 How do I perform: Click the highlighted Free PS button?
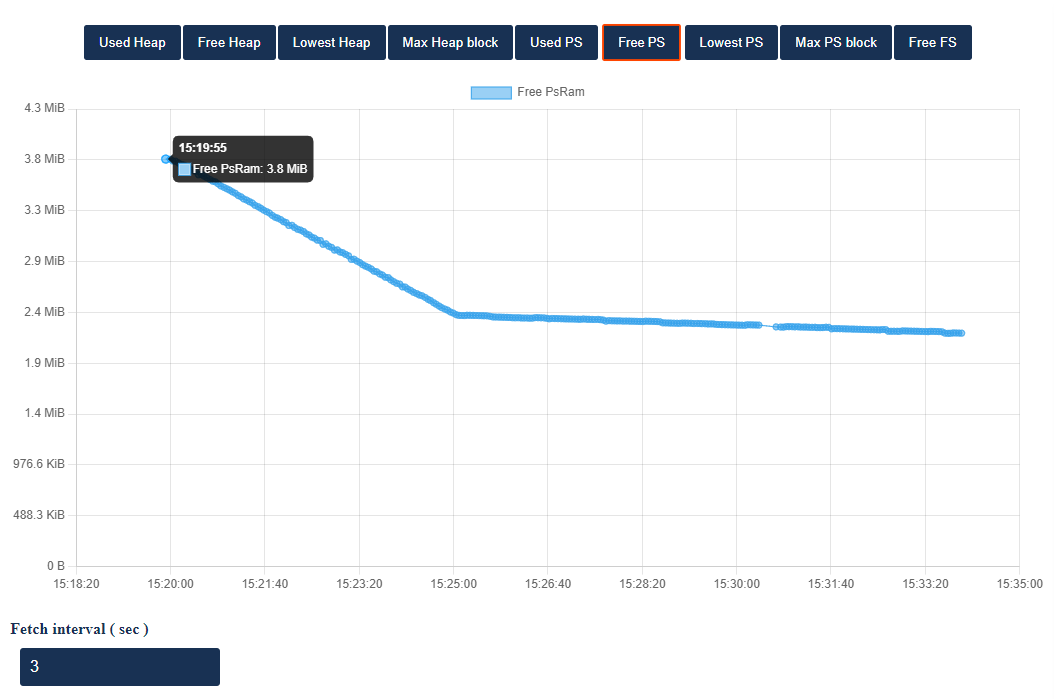641,42
